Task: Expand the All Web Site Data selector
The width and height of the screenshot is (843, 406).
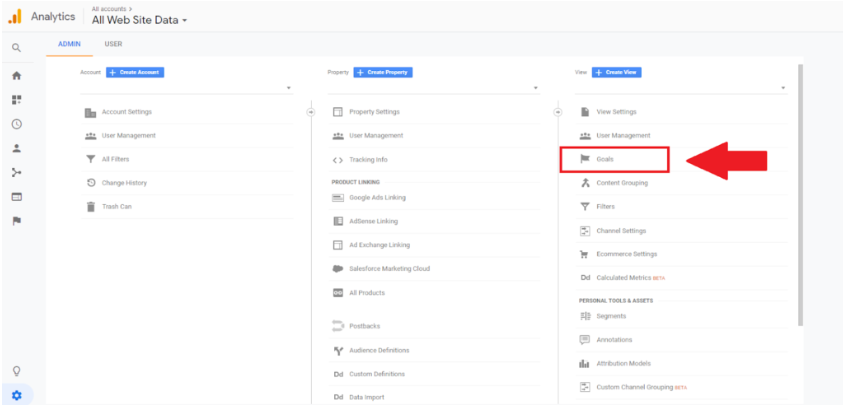Action: [x=140, y=20]
